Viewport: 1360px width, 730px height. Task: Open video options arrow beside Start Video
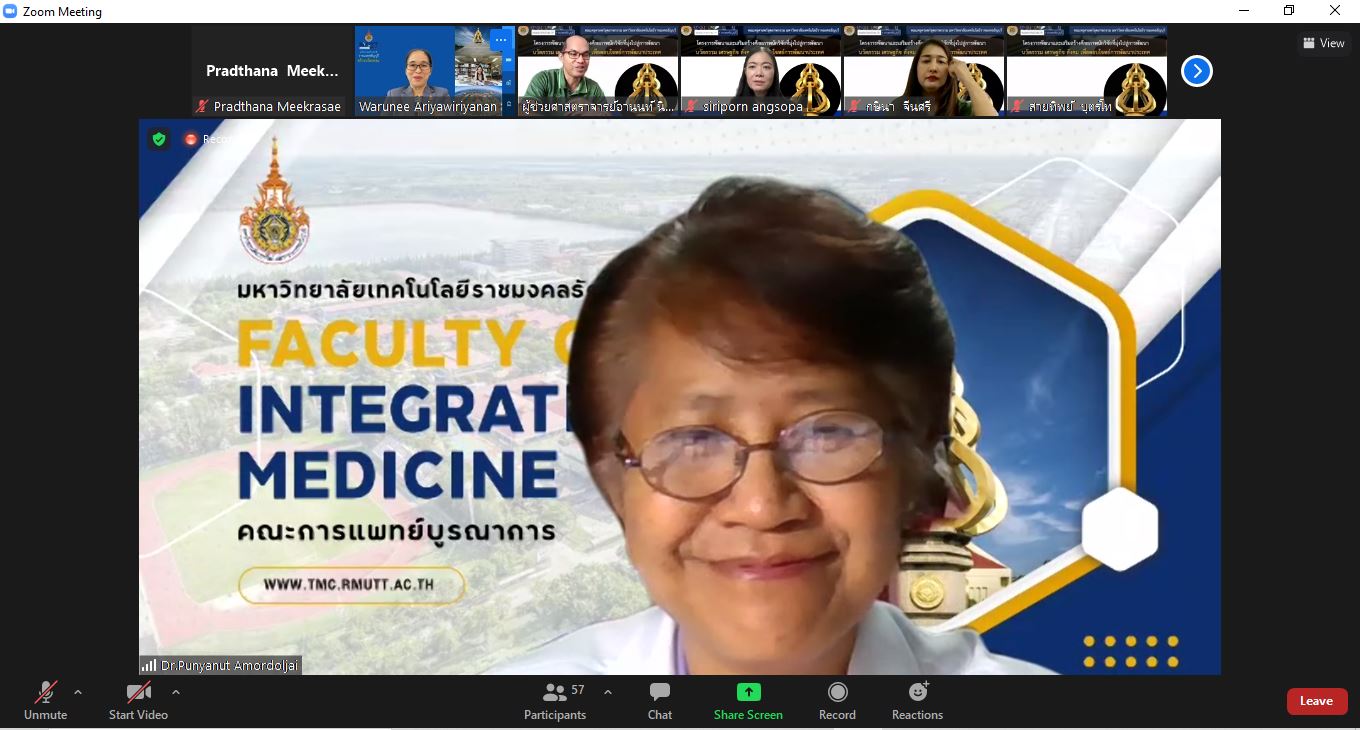176,692
